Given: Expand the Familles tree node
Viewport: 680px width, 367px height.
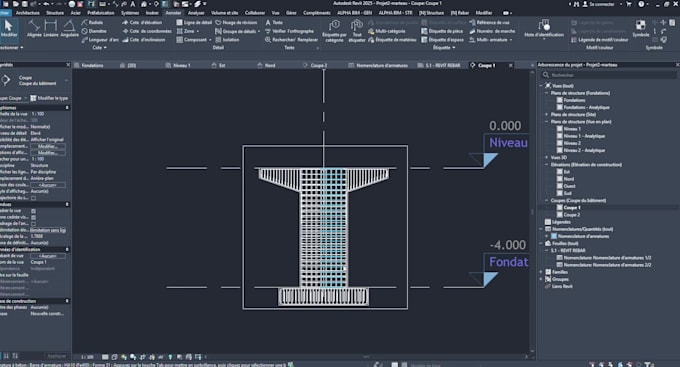Looking at the screenshot, I should pos(541,272).
